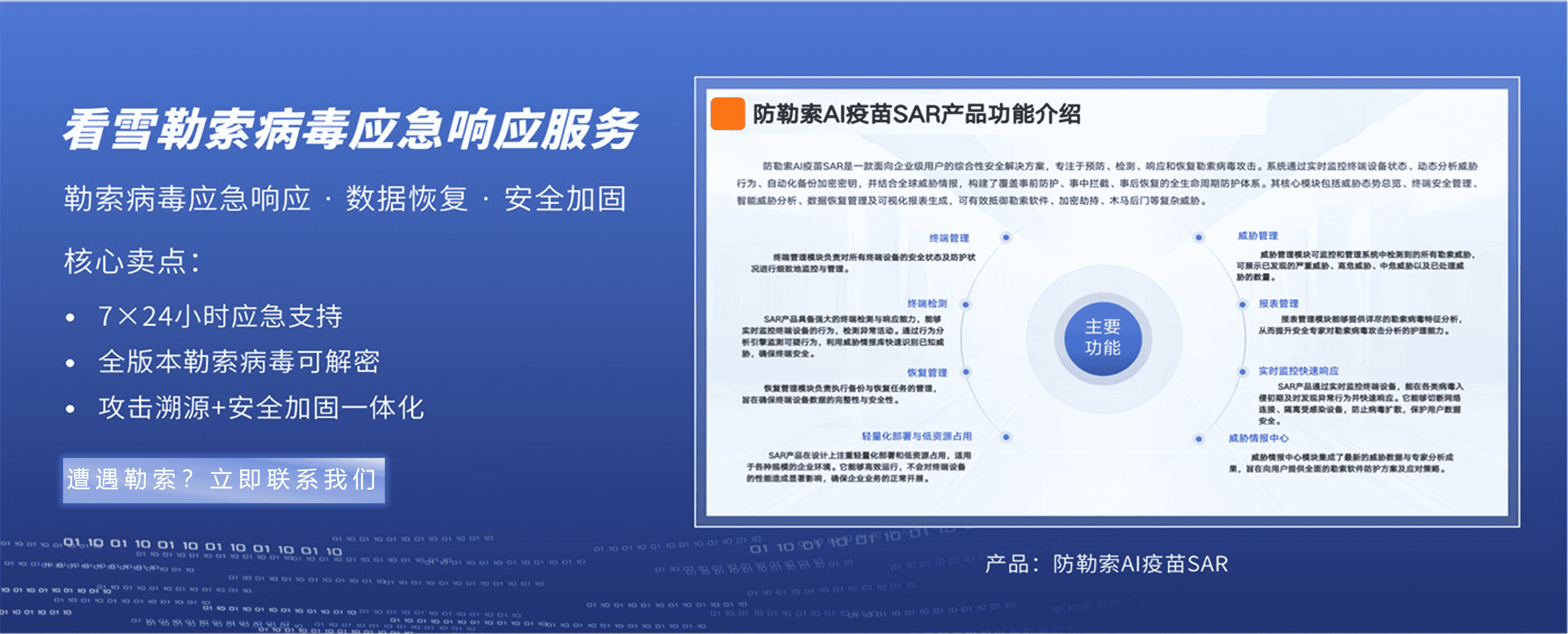Click the 威胁情报中心 node icon

[x=1198, y=439]
